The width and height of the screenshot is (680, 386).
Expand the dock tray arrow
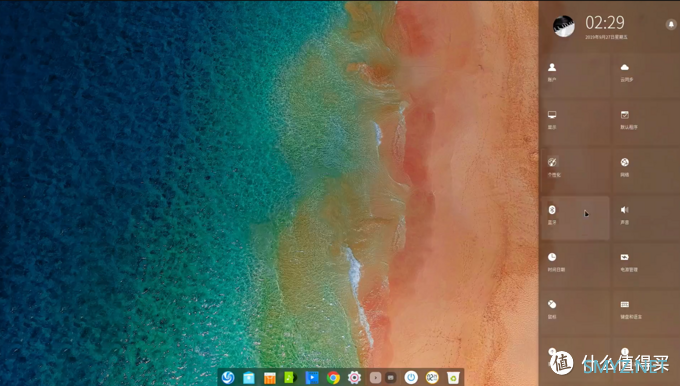click(x=376, y=378)
